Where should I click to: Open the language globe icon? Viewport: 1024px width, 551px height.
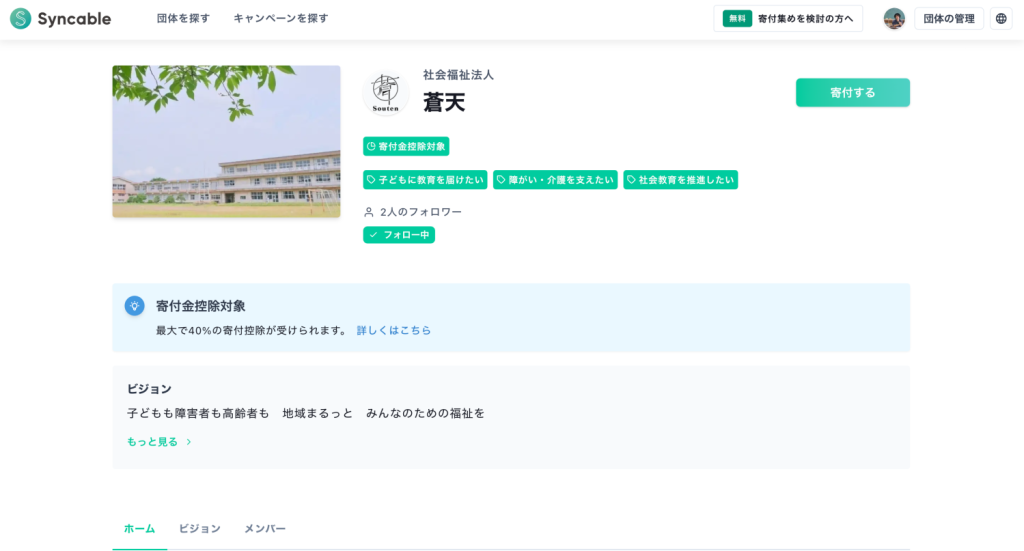pyautogui.click(x=1001, y=18)
